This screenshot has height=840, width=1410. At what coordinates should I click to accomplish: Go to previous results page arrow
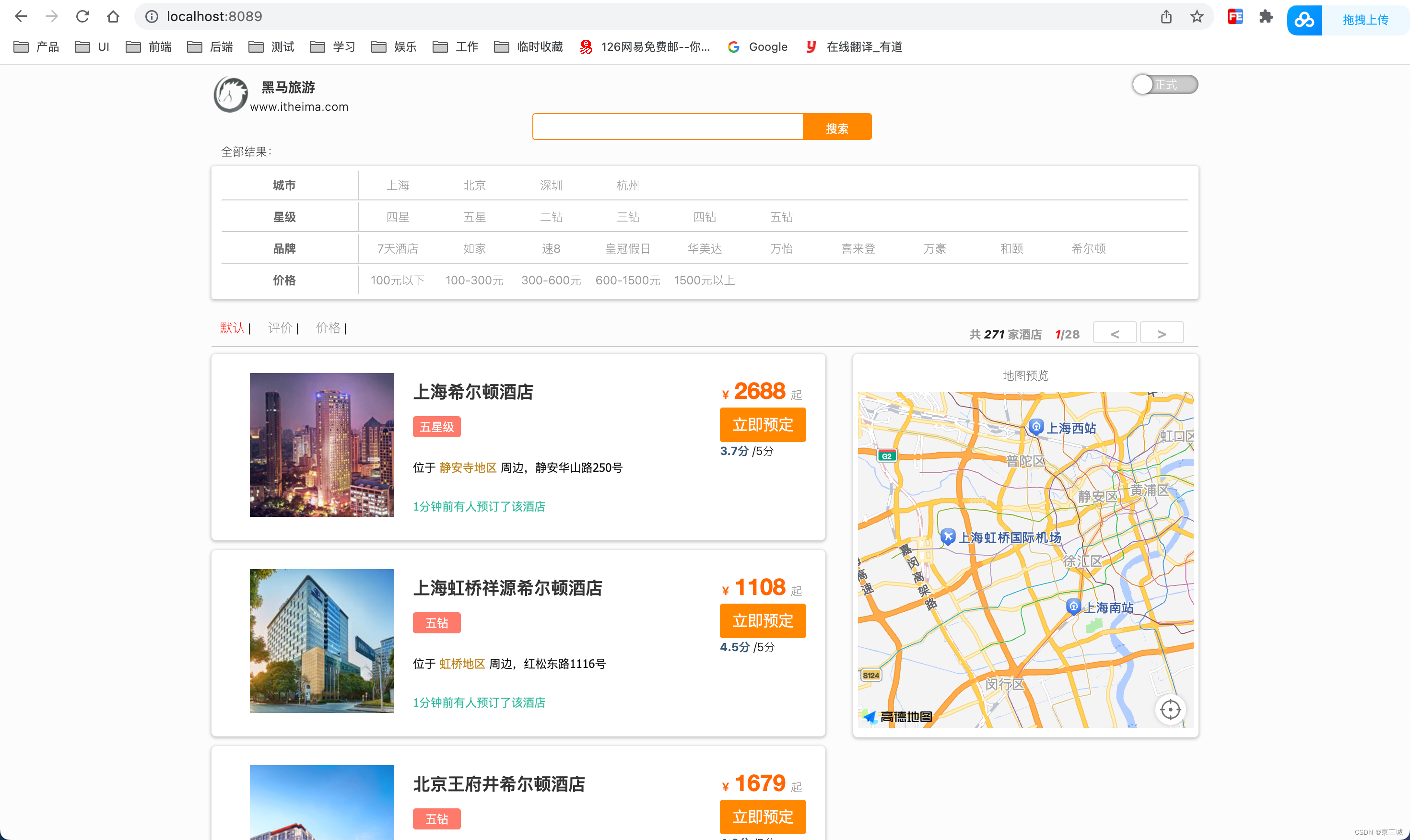click(1115, 333)
